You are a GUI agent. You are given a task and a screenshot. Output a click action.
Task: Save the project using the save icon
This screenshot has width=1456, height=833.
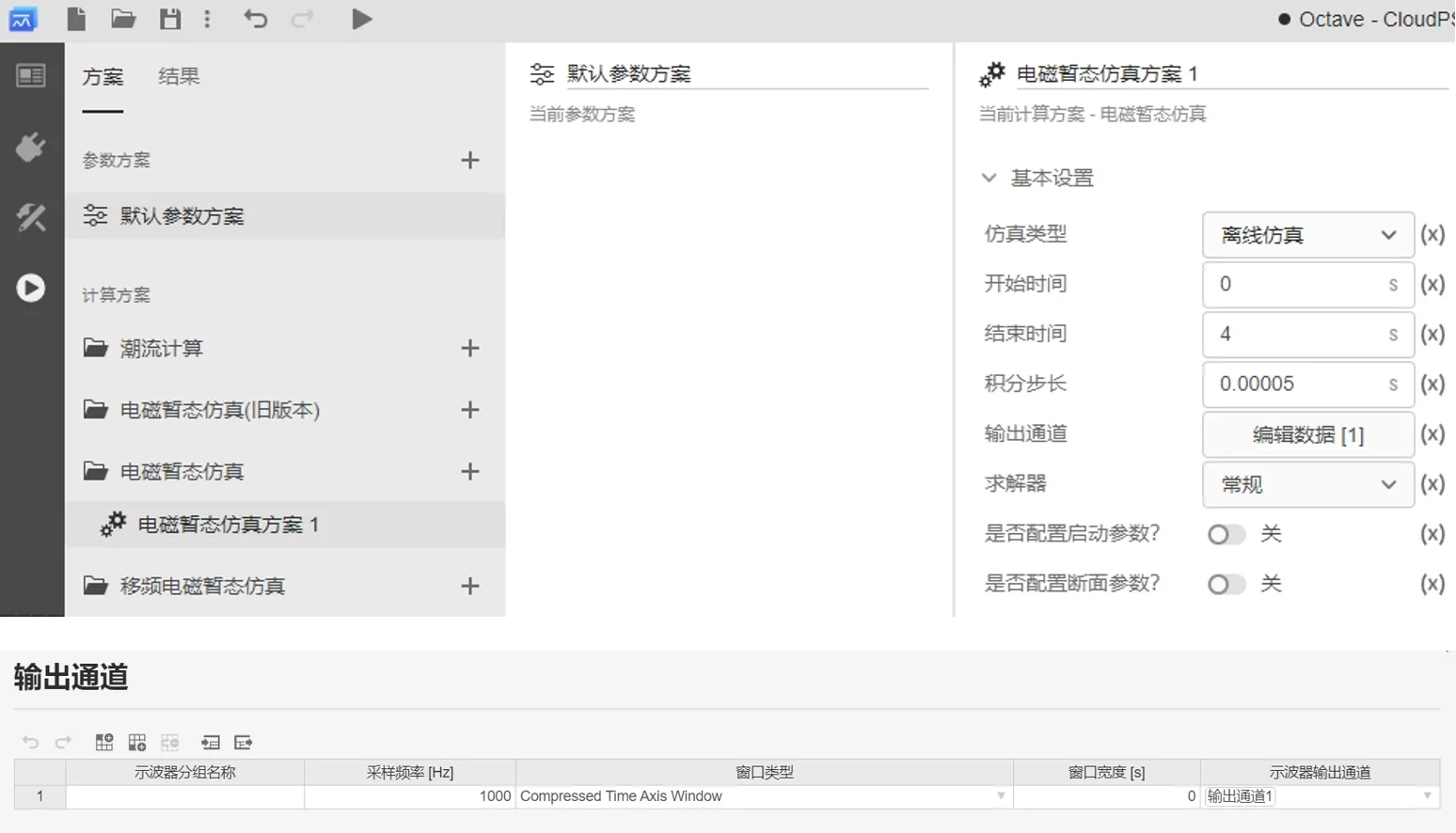170,19
